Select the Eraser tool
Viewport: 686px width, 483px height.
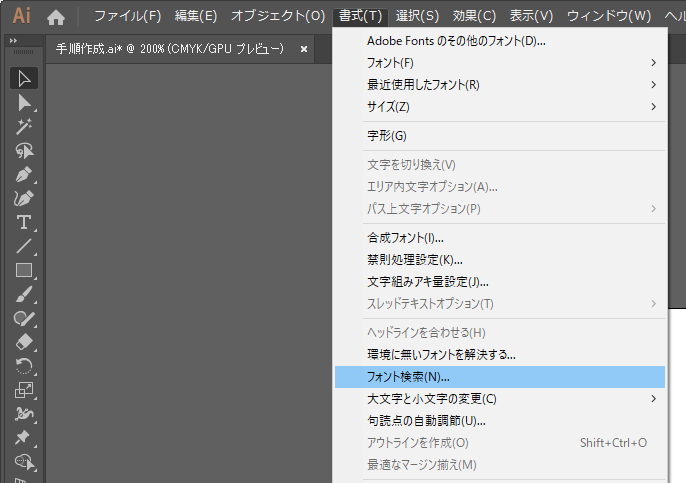24,342
